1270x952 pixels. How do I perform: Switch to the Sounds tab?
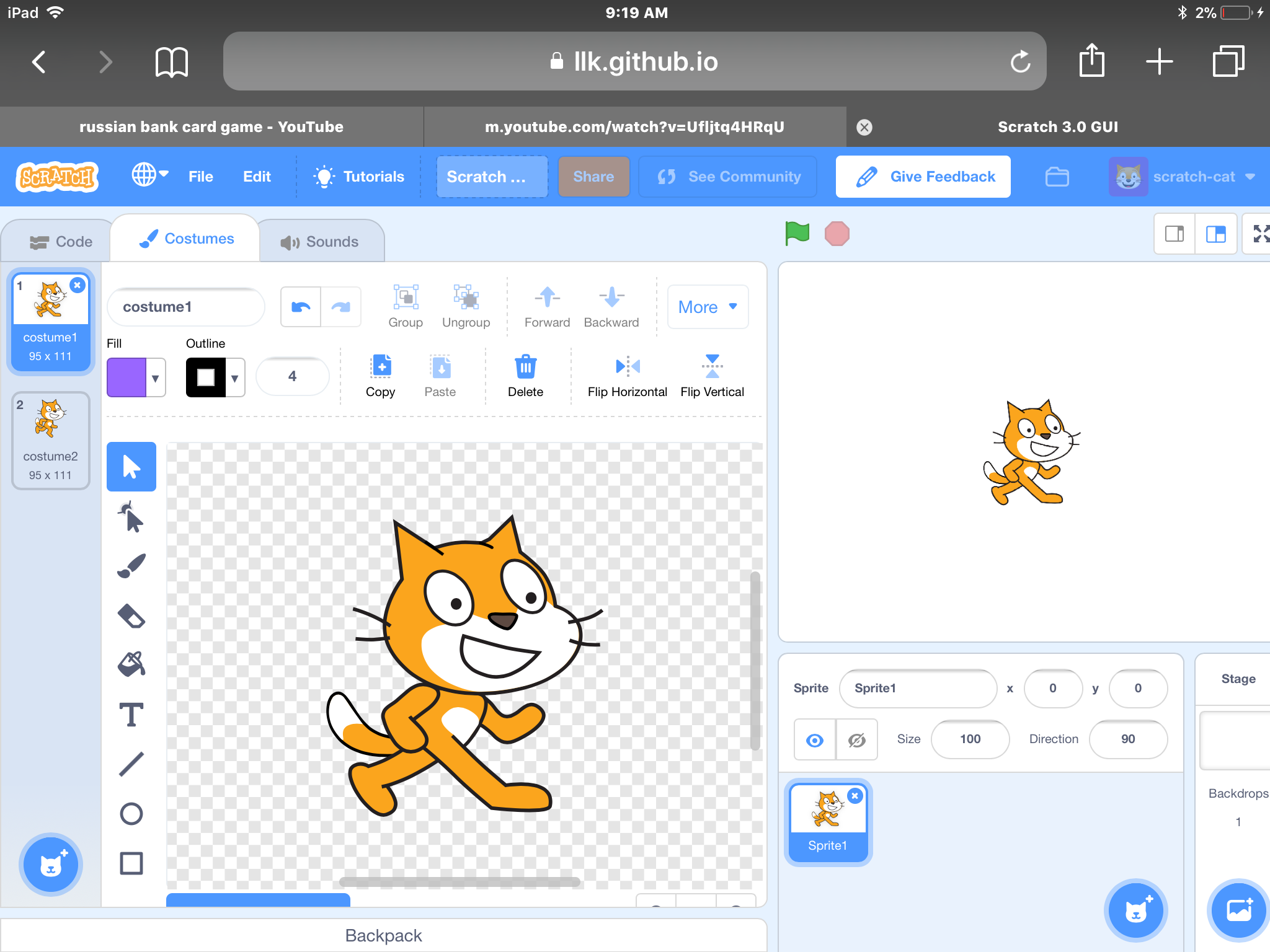click(x=320, y=242)
